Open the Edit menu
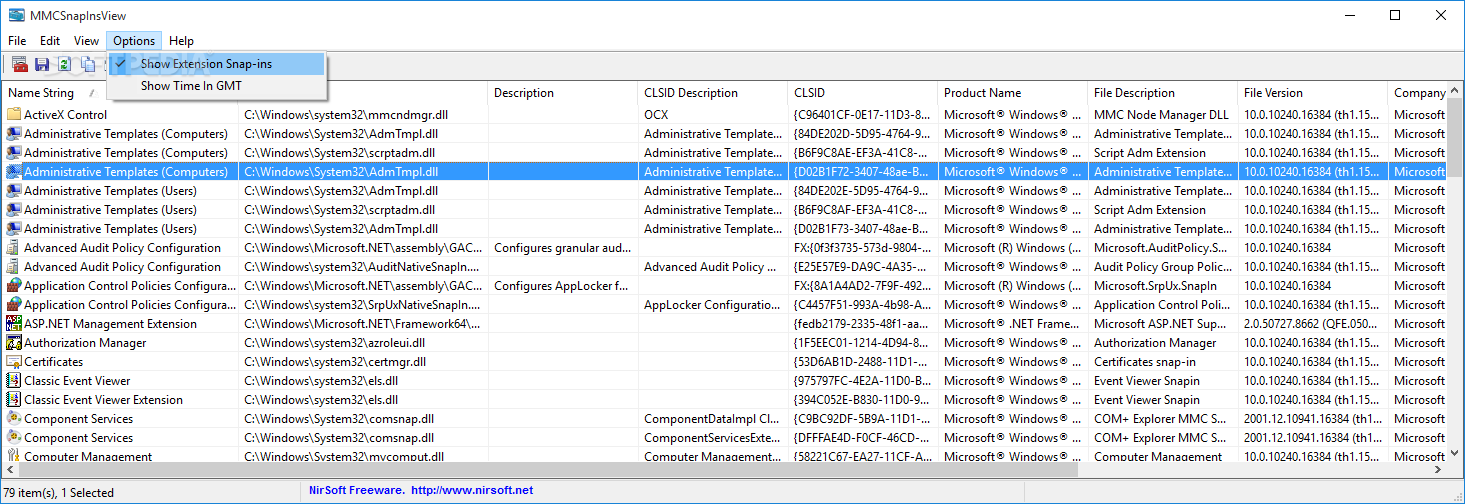The width and height of the screenshot is (1465, 504). 50,41
